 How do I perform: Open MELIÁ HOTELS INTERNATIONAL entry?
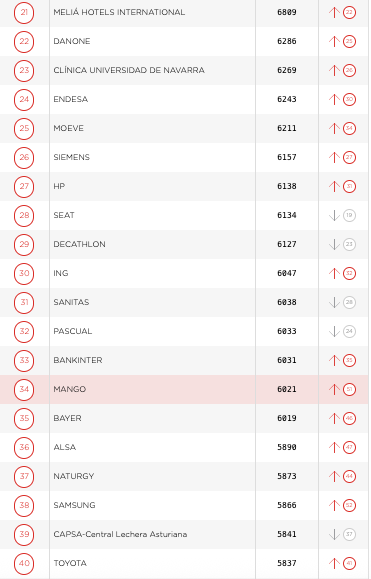pyautogui.click(x=119, y=12)
